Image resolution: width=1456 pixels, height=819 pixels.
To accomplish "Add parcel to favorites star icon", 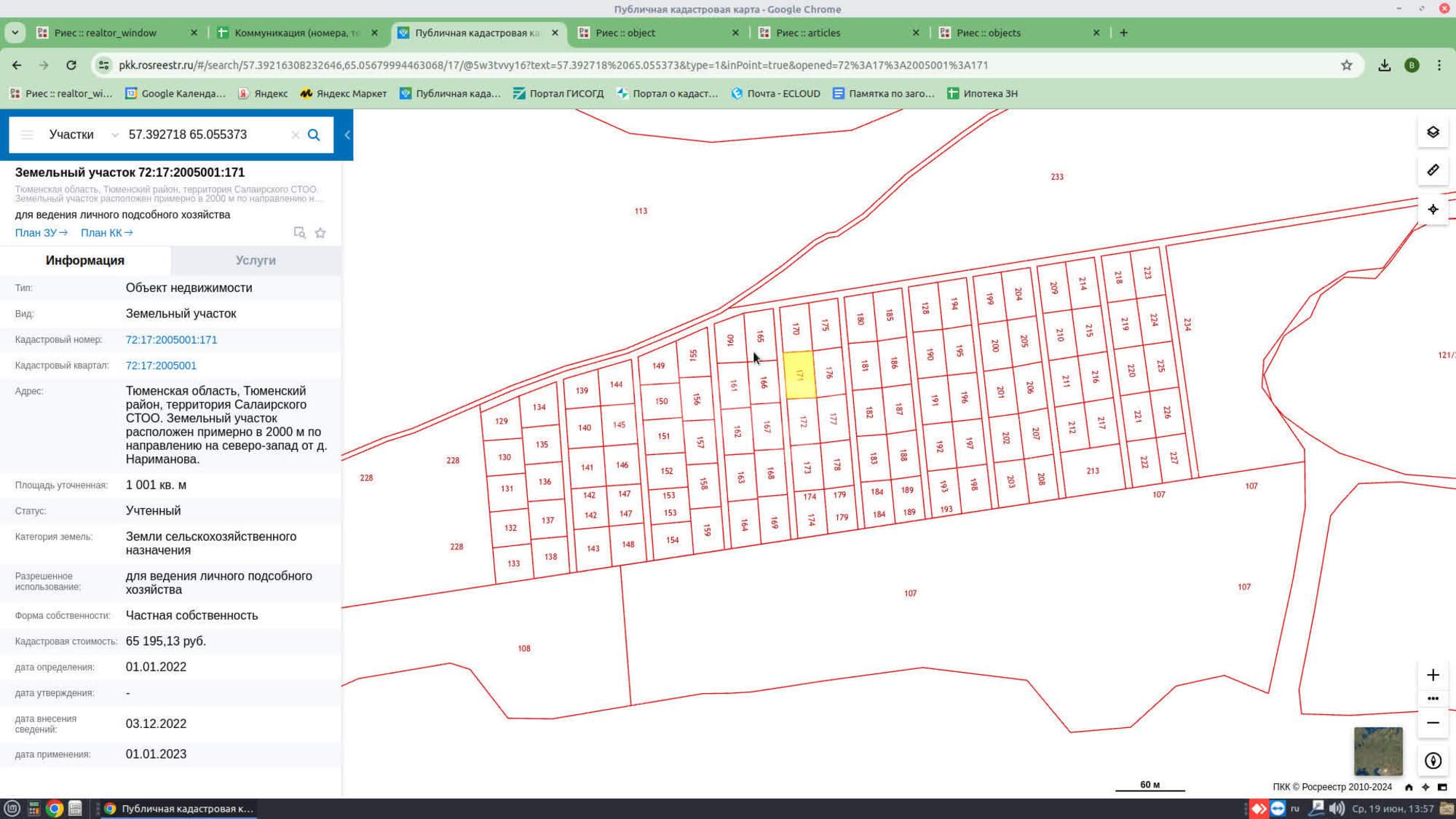I will 320,233.
